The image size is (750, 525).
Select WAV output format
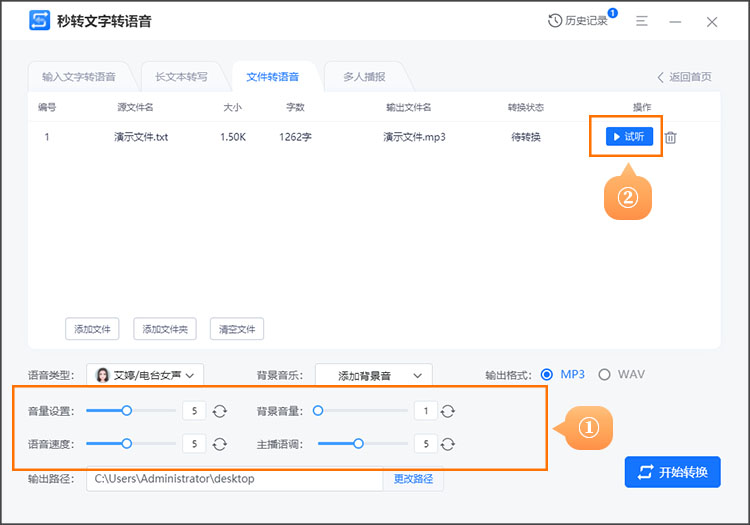coord(604,374)
